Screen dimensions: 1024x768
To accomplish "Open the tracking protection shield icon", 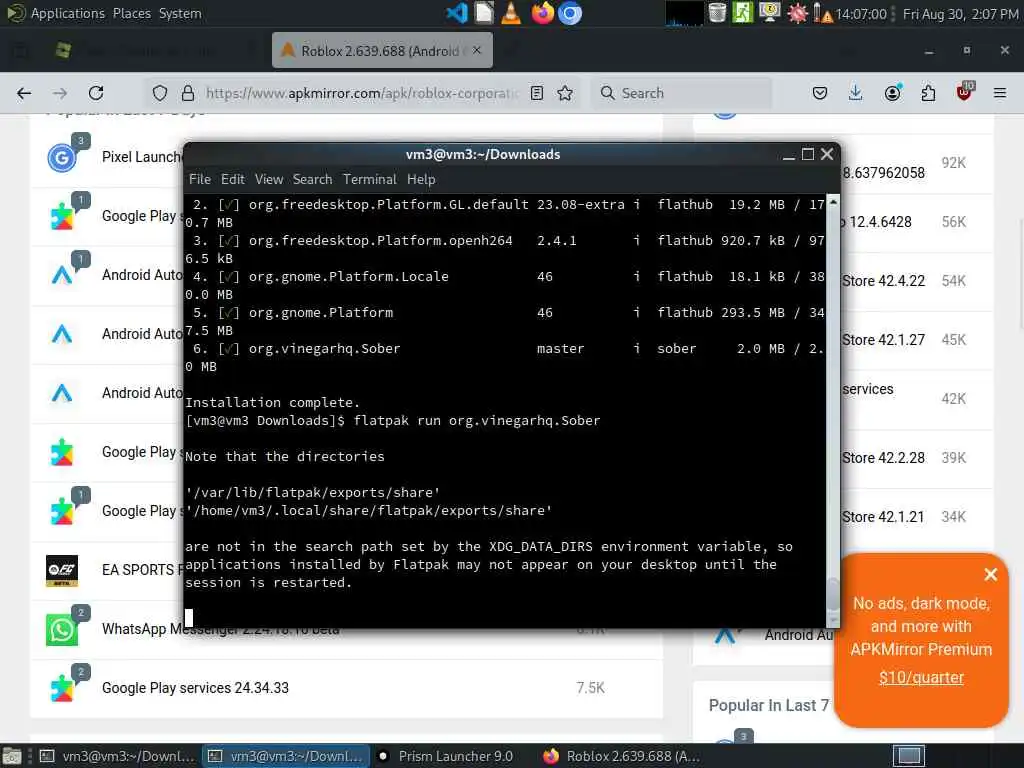I will coord(159,93).
